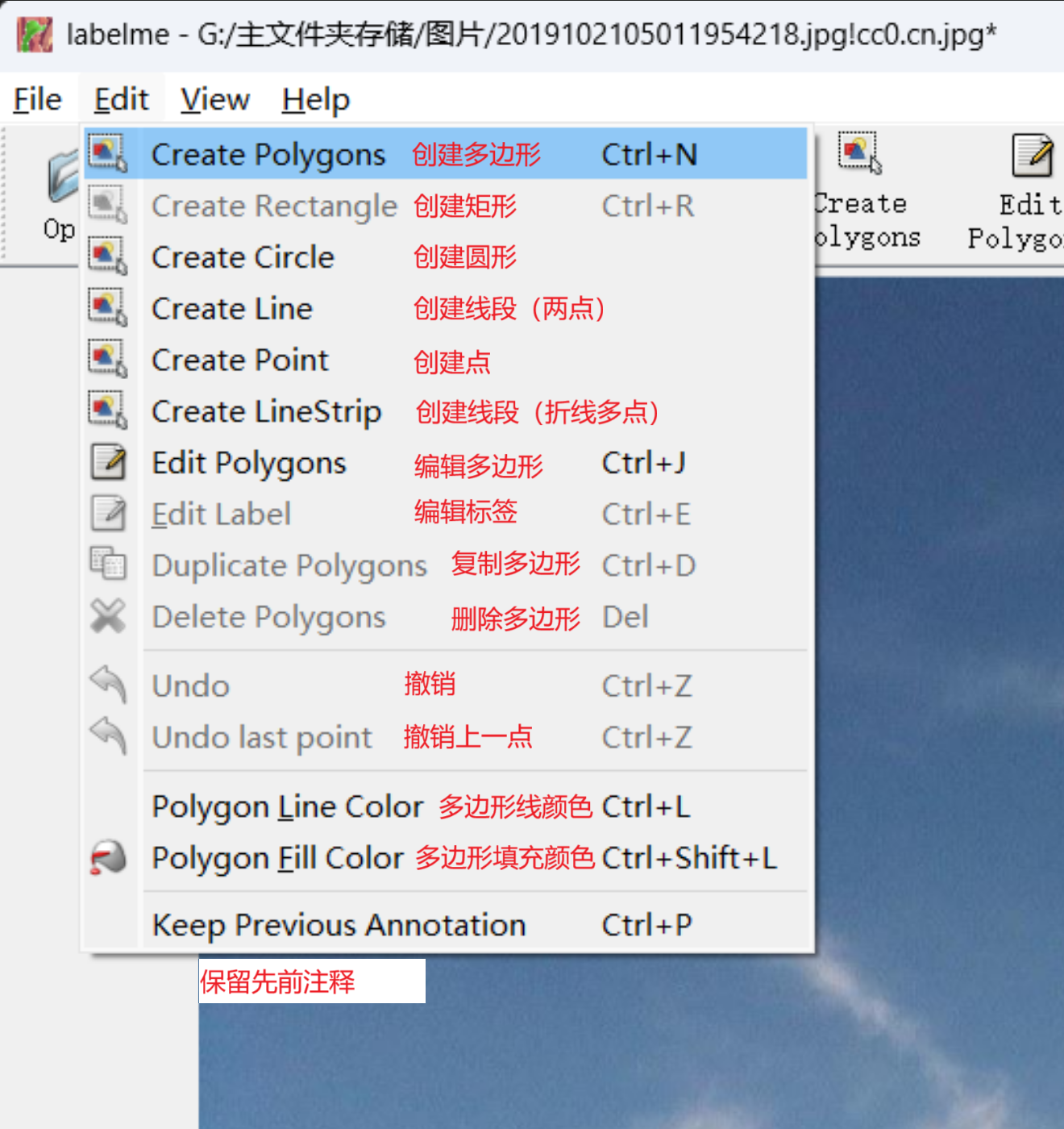1064x1129 pixels.
Task: Click the Polygon Fill Color paint icon
Action: (108, 858)
